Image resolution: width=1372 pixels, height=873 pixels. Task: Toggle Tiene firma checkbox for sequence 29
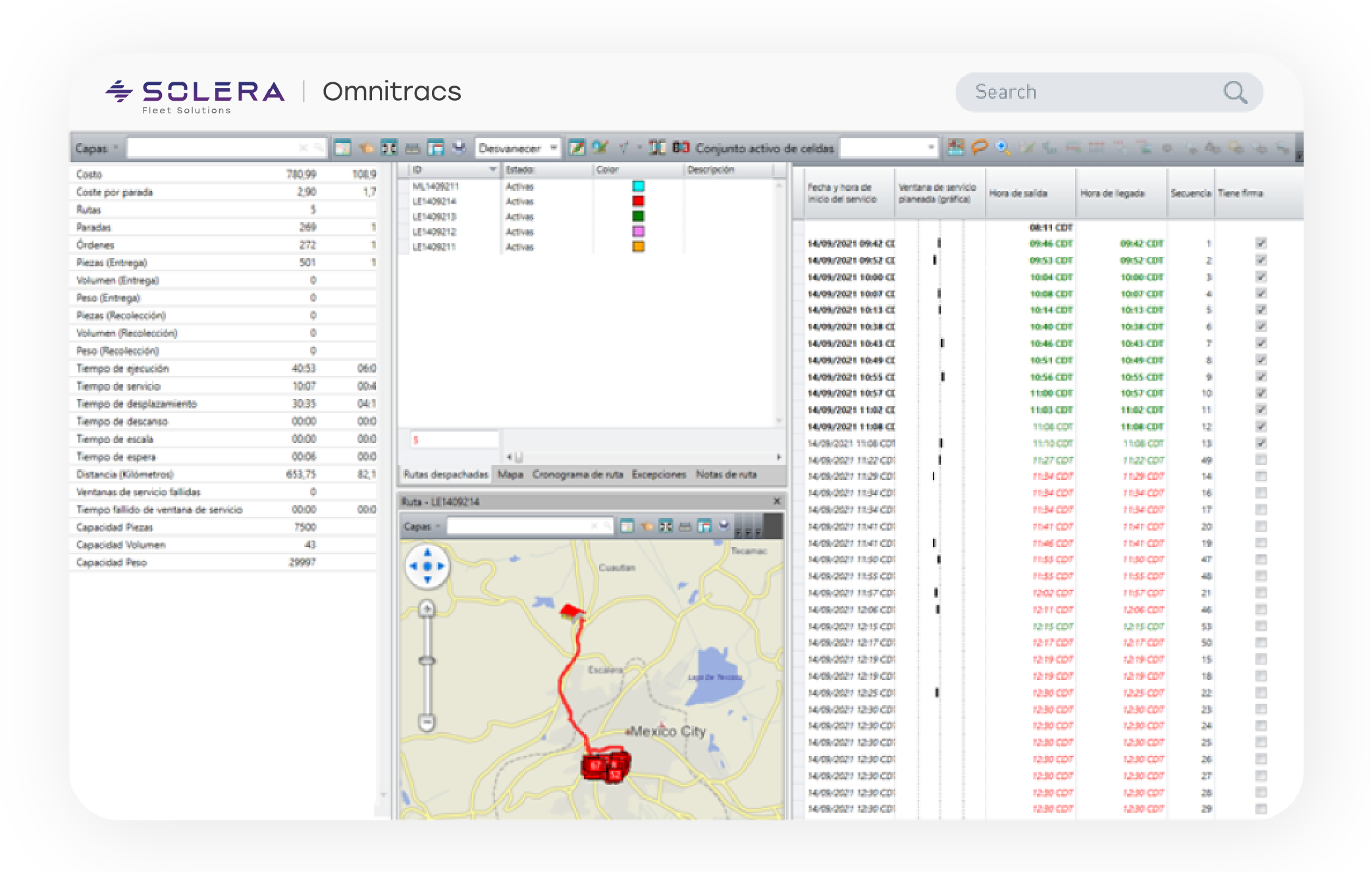[1261, 809]
